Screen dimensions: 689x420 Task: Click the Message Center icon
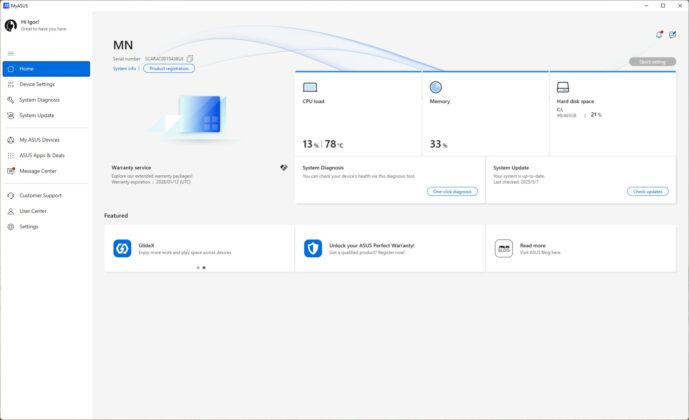pyautogui.click(x=11, y=171)
